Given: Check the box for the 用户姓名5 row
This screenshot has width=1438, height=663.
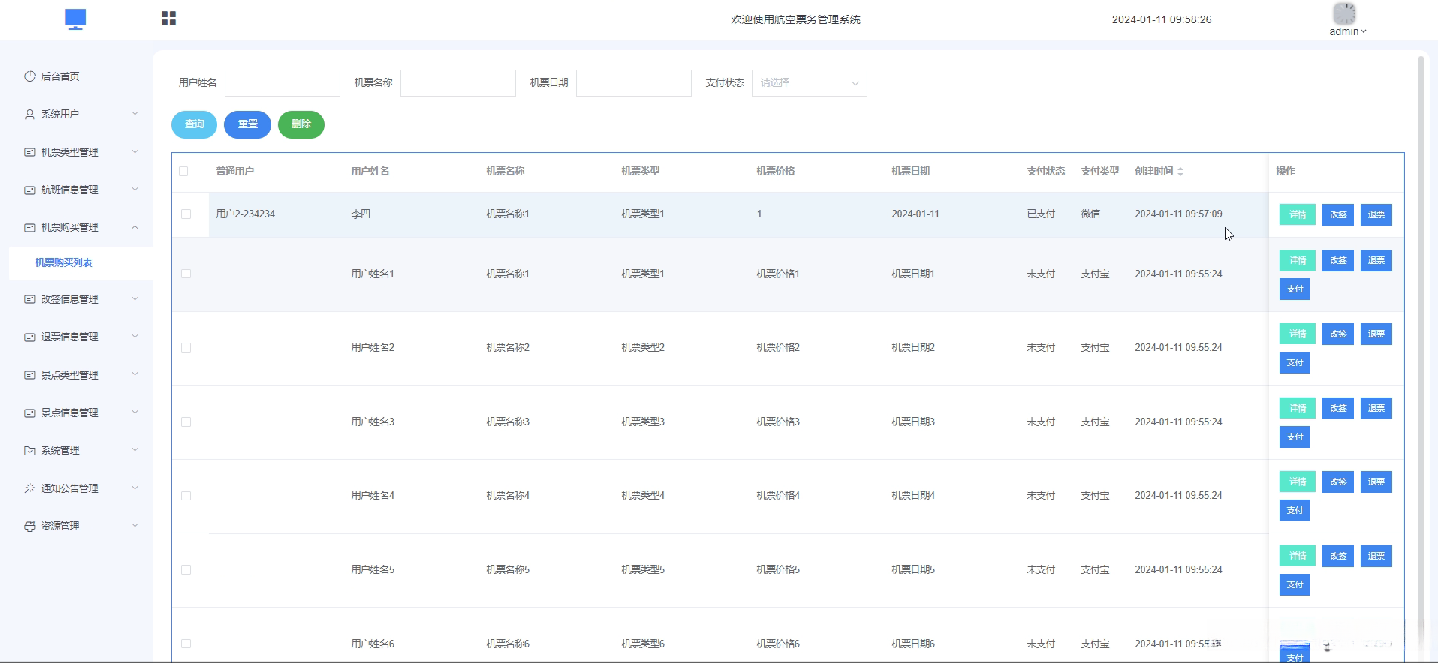Looking at the screenshot, I should (186, 570).
